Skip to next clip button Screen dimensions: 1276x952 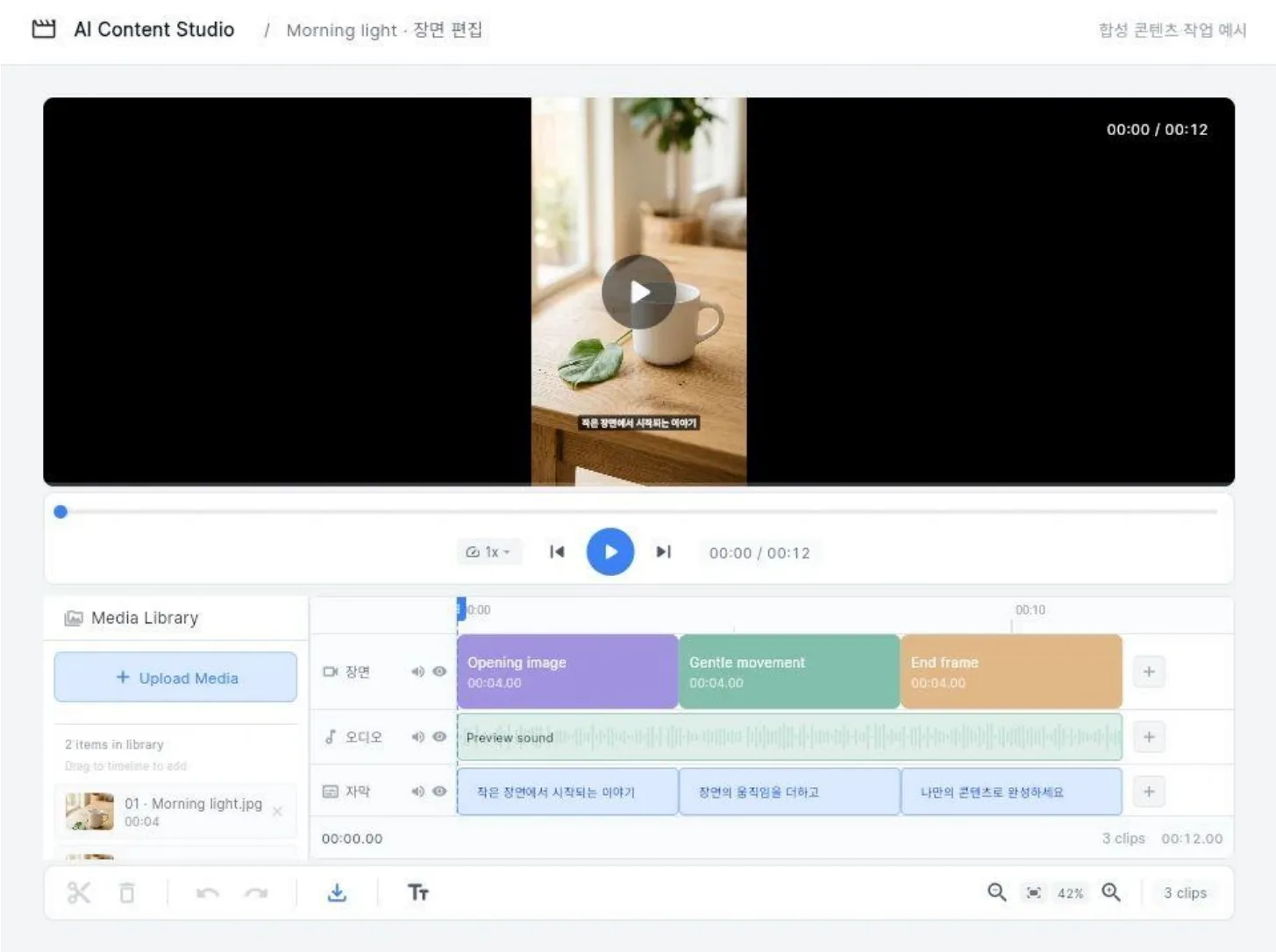pyautogui.click(x=664, y=551)
